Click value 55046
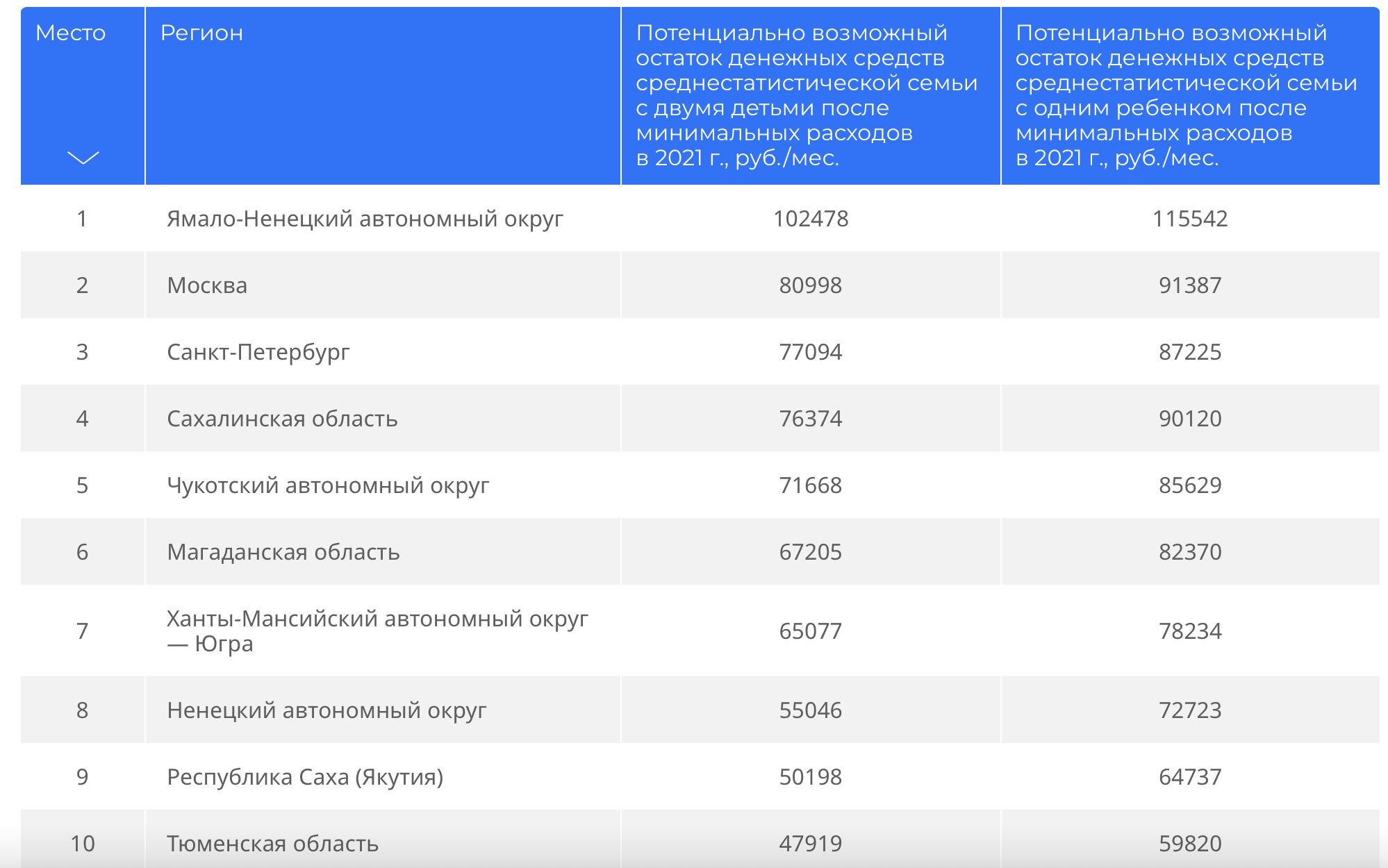This screenshot has height=868, width=1388. tap(811, 710)
